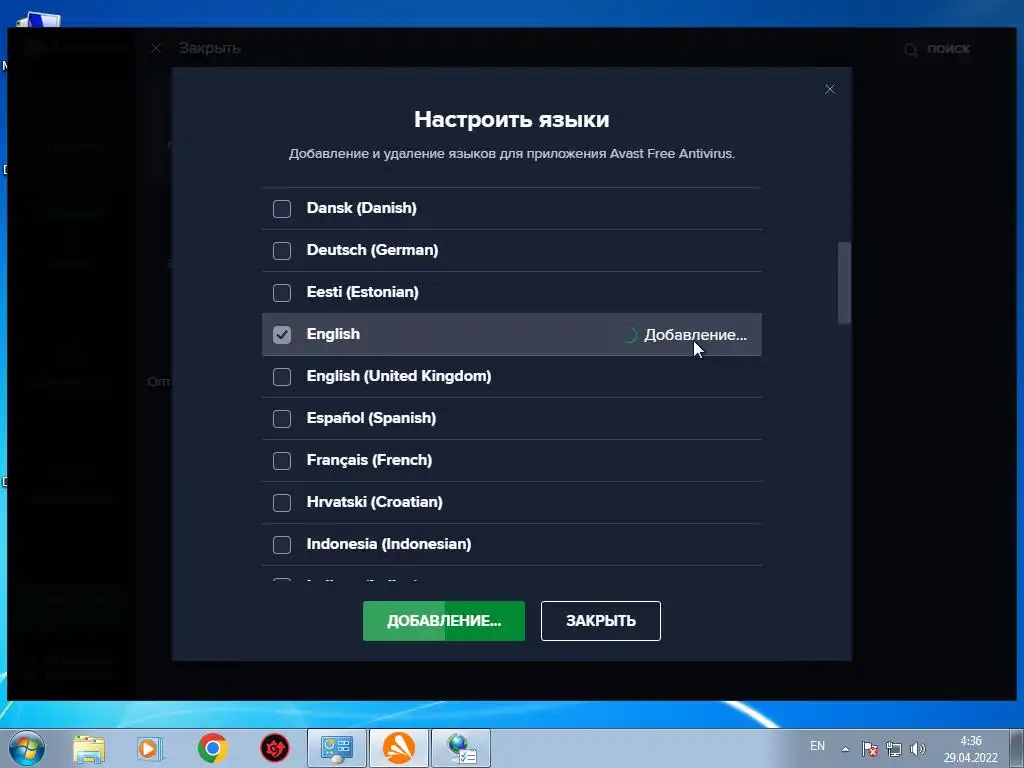Check the Dansk (Danish) checkbox
This screenshot has width=1024, height=768.
pos(281,208)
